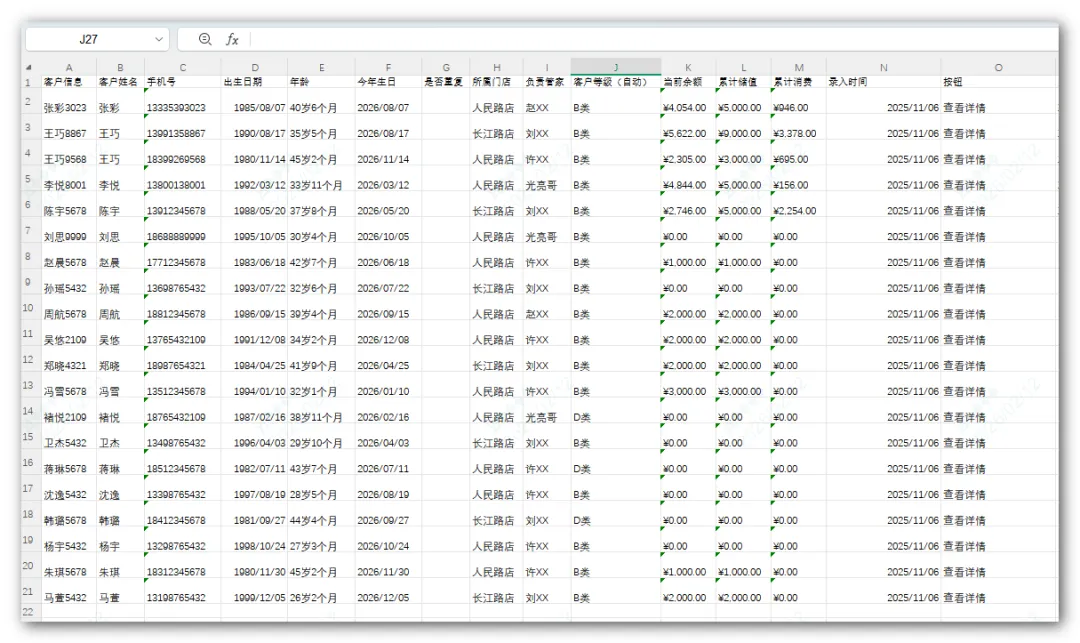Select the birthday cell 2026/12/08
This screenshot has width=1080, height=643.
[x=388, y=334]
